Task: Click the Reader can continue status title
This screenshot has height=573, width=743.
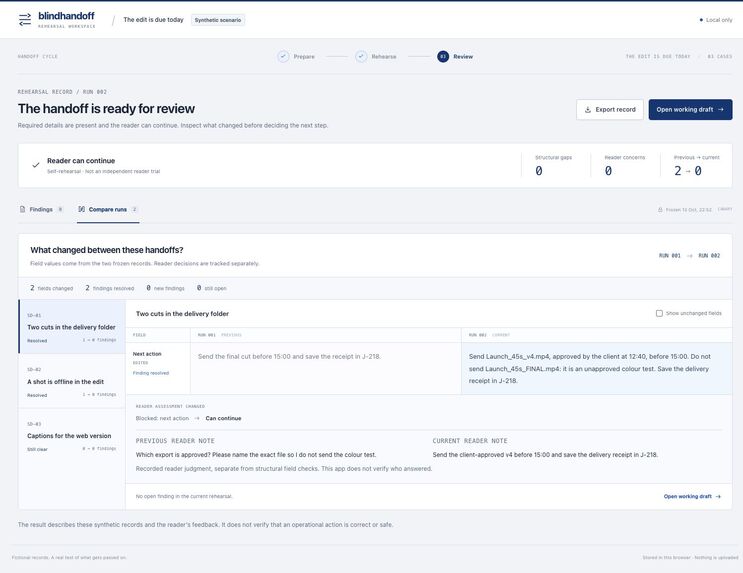Action: coord(81,161)
